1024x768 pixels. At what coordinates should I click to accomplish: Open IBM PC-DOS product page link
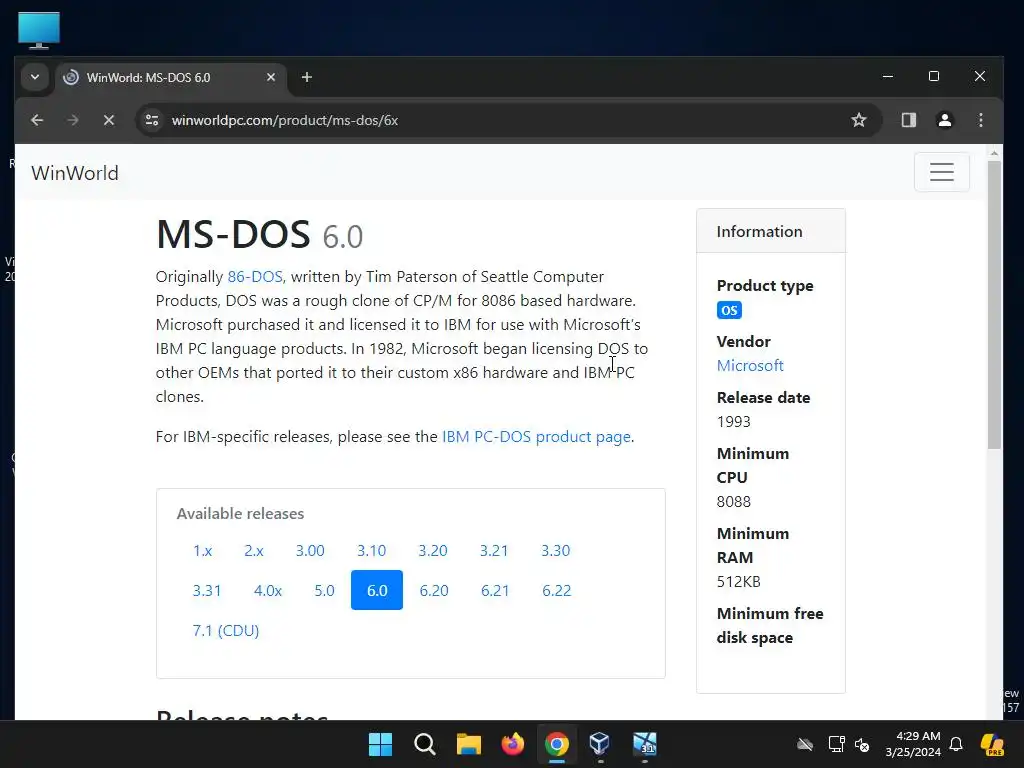(536, 437)
